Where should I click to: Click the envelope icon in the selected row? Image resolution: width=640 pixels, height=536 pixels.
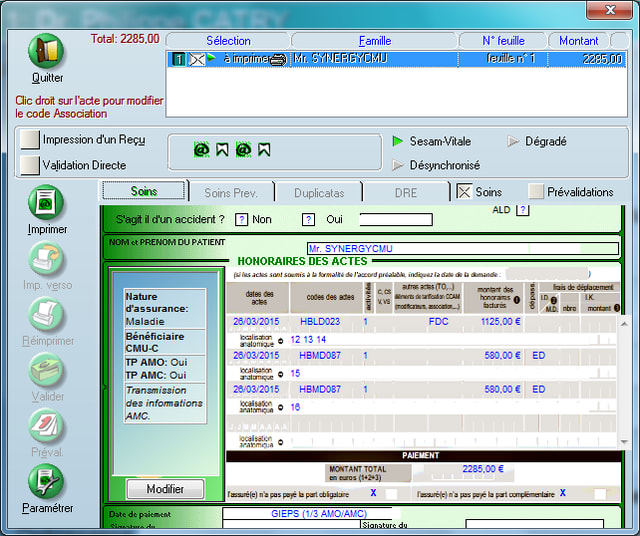(196, 60)
